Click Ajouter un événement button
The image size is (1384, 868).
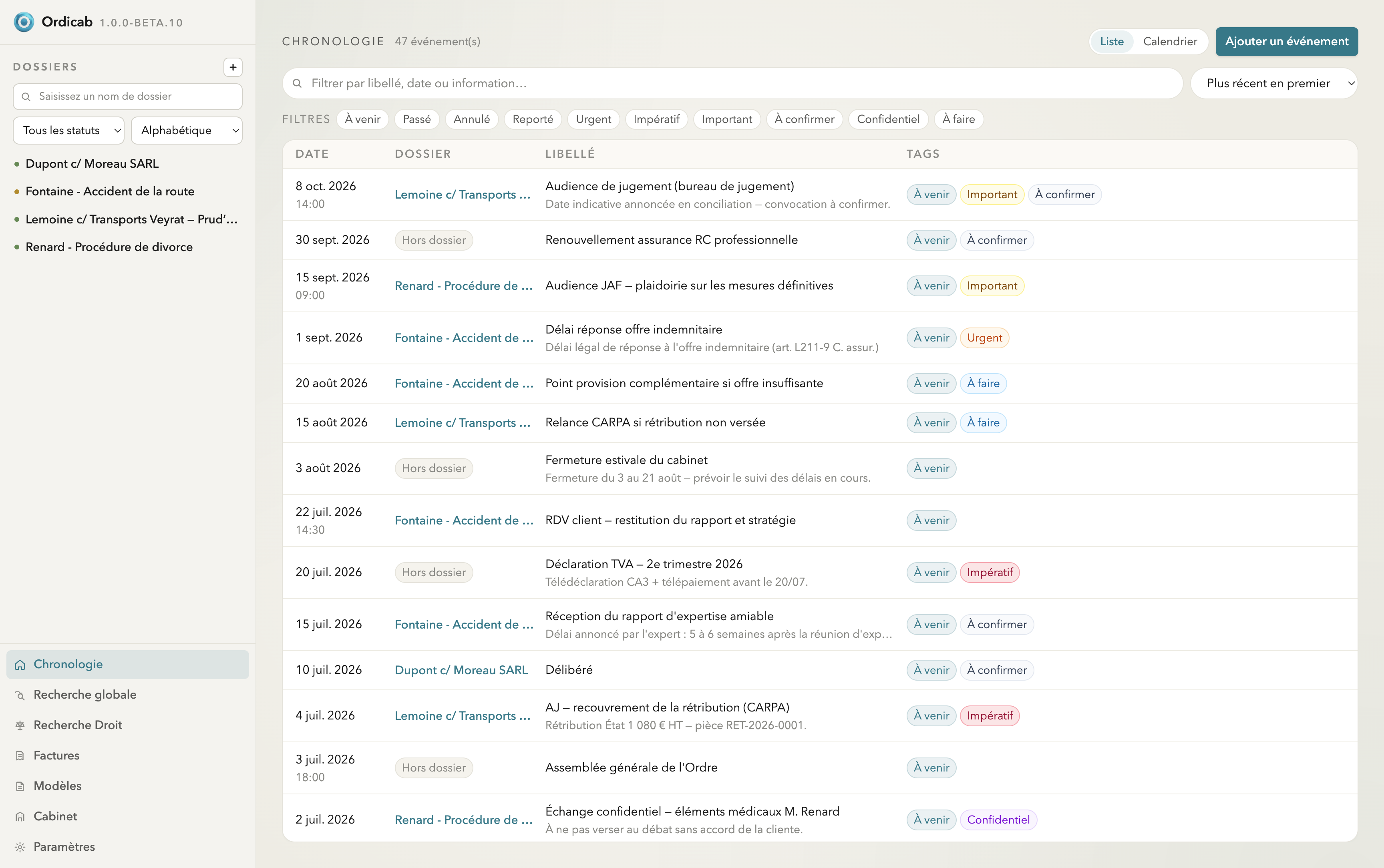coord(1286,41)
